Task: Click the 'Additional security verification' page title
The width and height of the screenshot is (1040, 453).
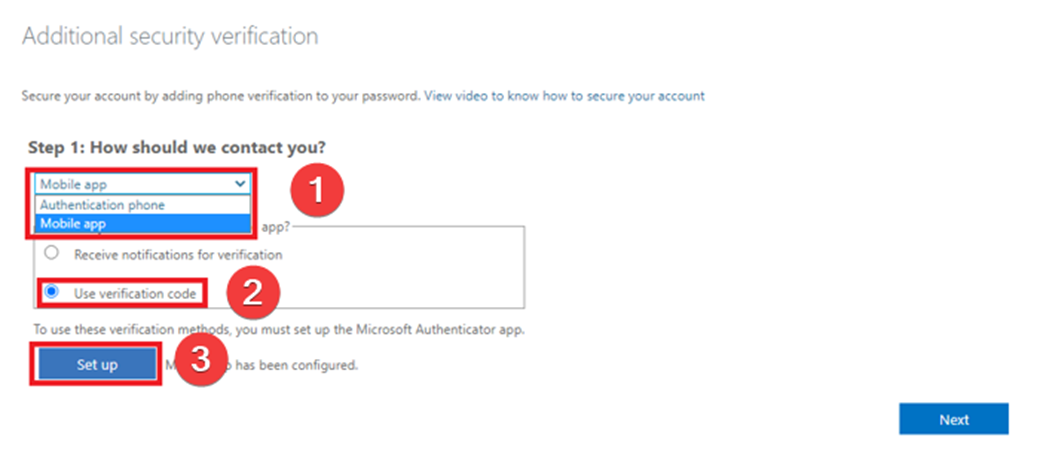Action: pos(170,37)
